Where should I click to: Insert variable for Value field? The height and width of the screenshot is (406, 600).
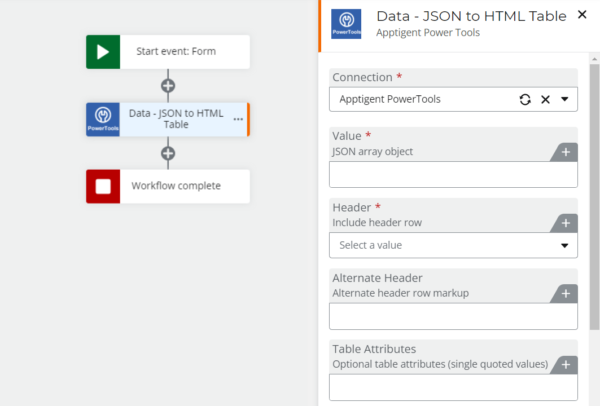tap(566, 152)
